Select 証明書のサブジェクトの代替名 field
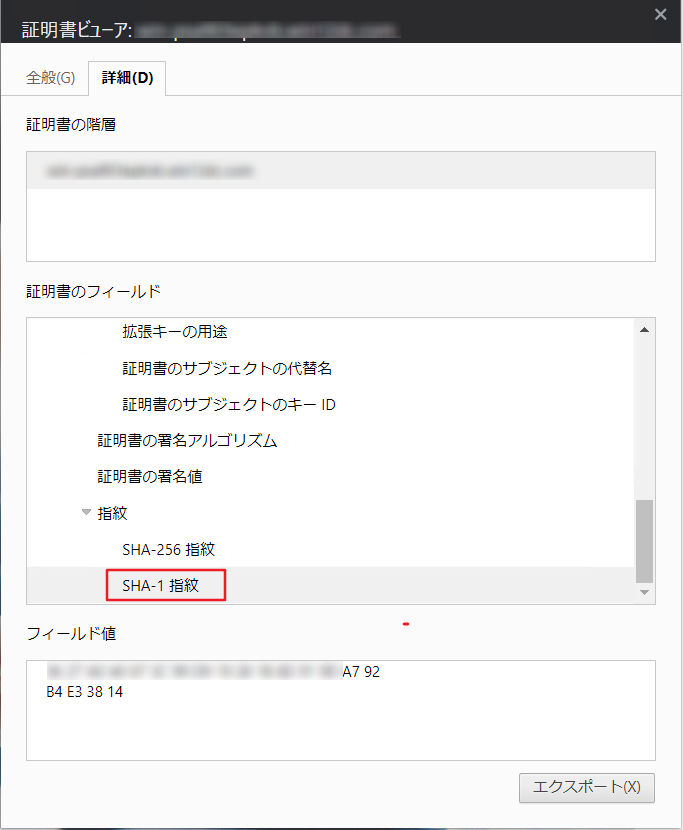 (x=227, y=368)
